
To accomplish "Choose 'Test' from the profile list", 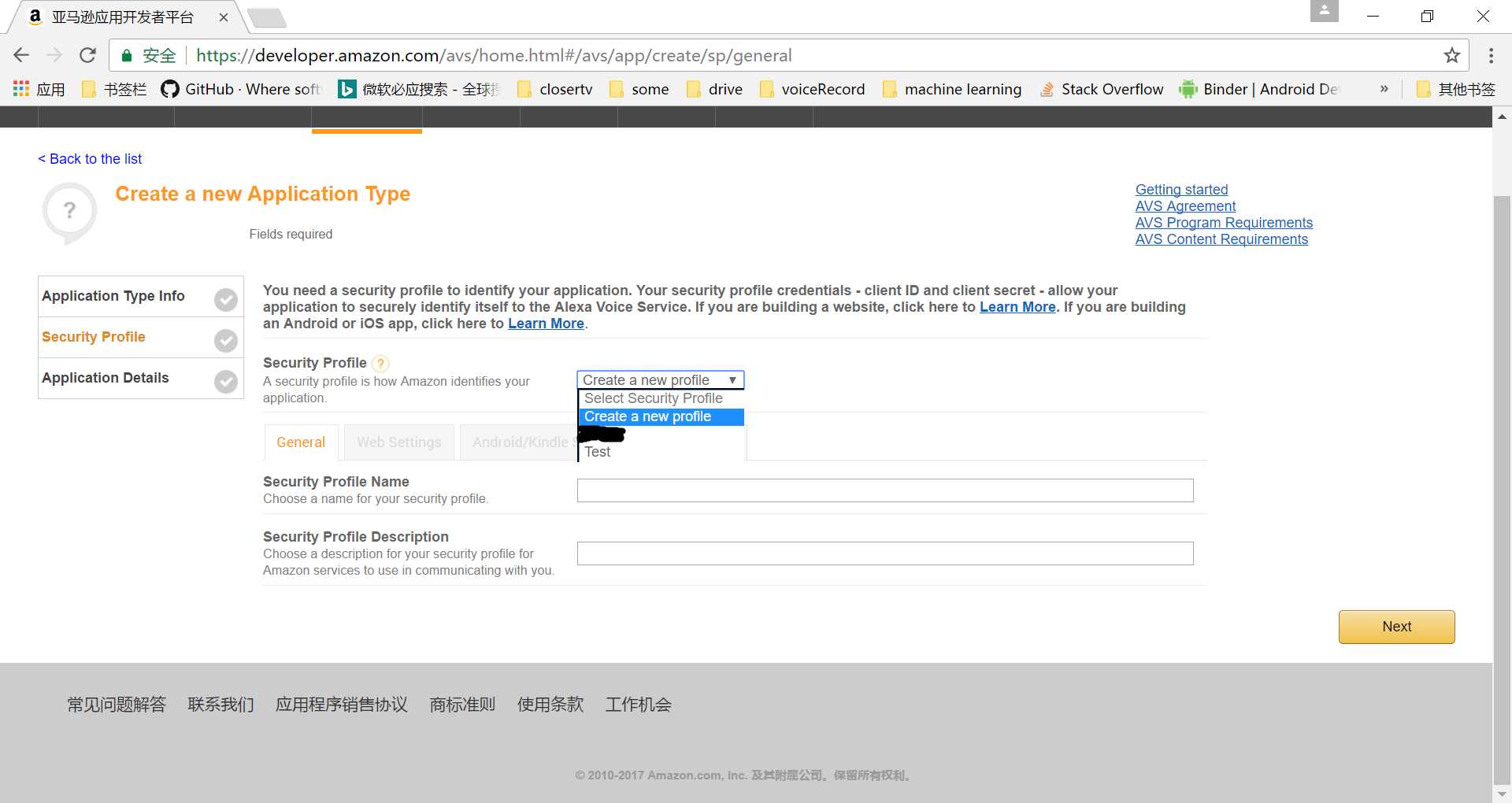I will coord(598,452).
